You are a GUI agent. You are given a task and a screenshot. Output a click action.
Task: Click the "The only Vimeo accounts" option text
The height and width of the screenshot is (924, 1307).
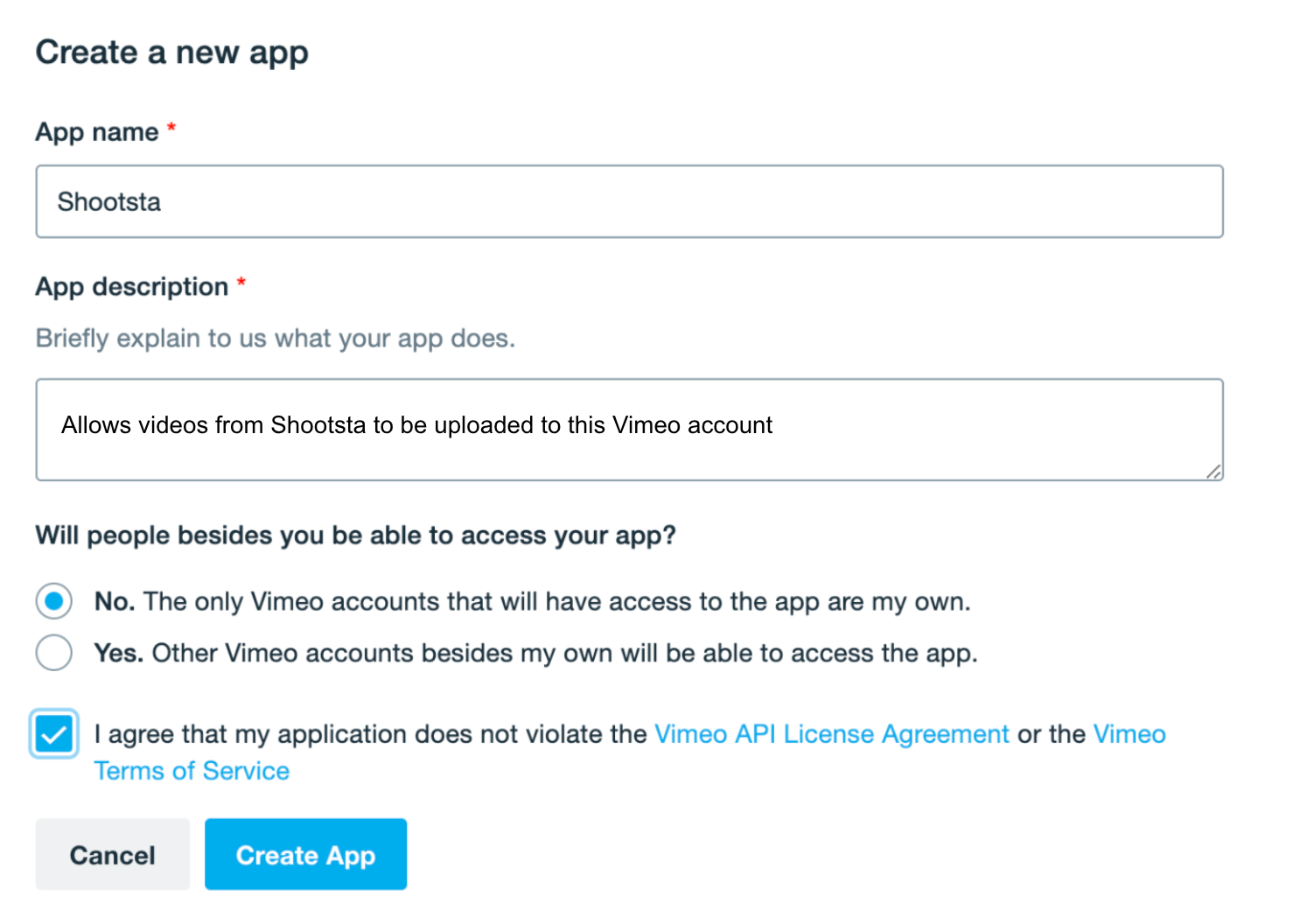tap(556, 602)
